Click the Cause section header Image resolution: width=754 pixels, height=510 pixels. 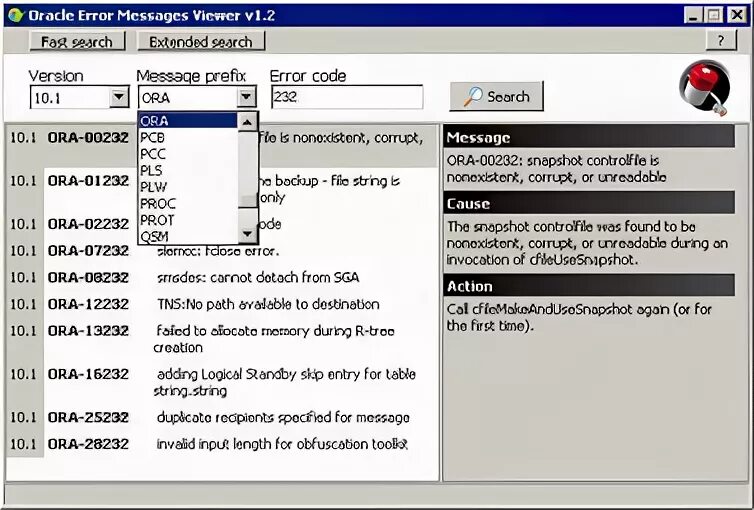click(589, 203)
